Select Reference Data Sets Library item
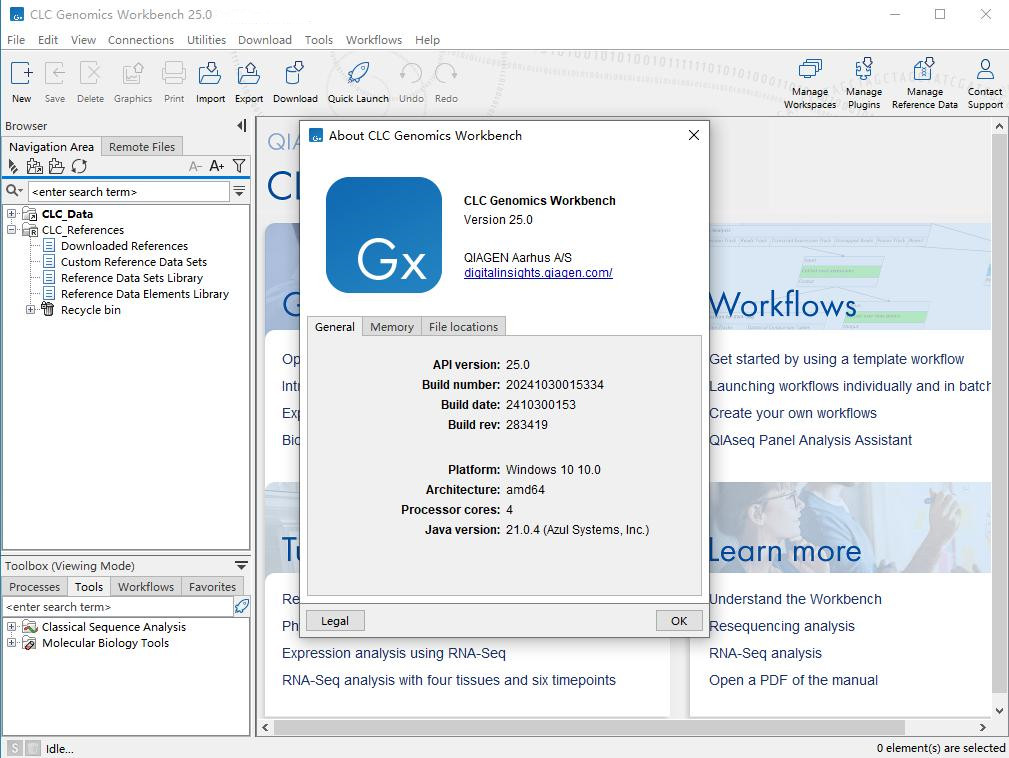 pos(132,278)
